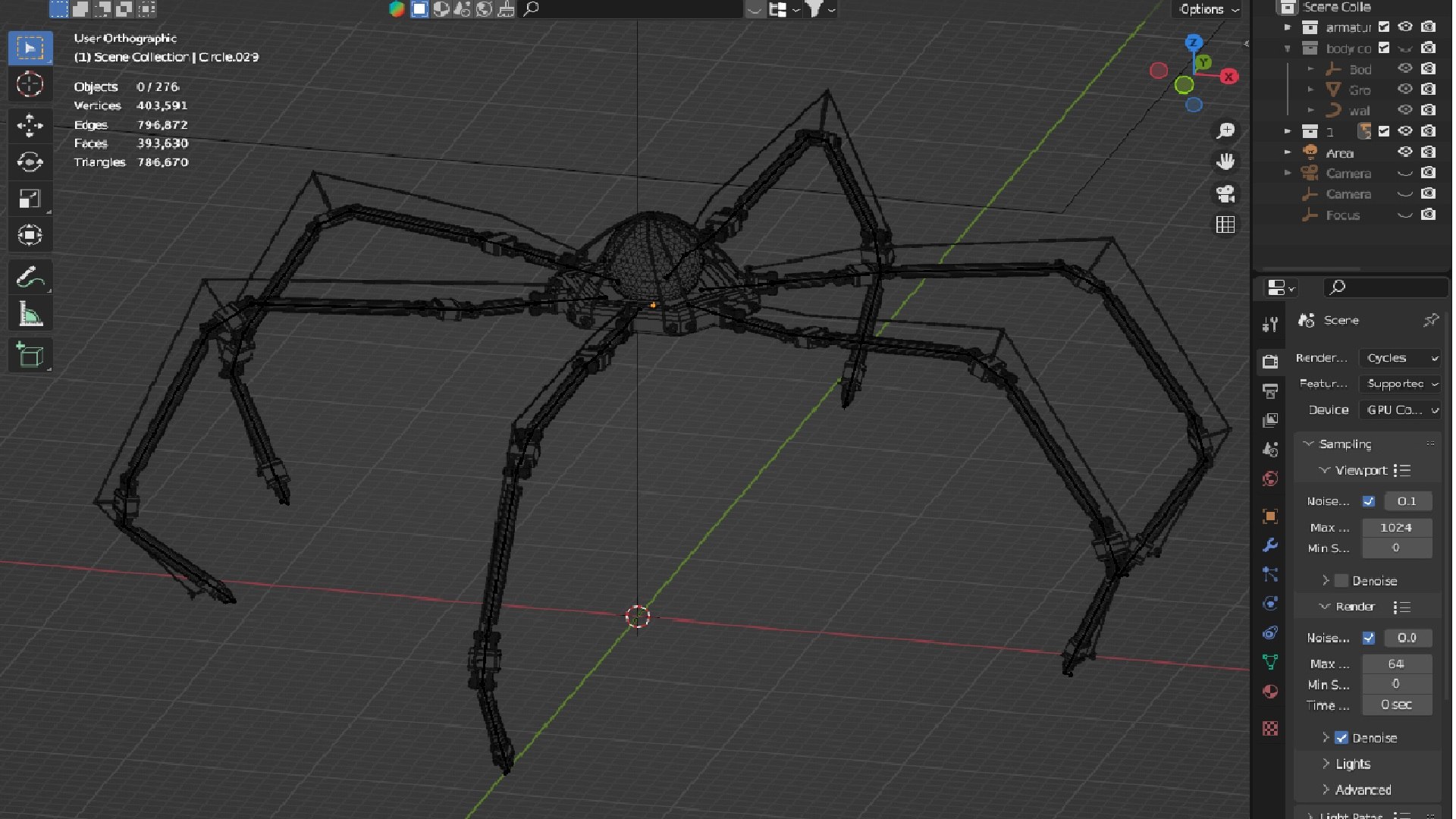Collapse the Sampling panel
Image resolution: width=1456 pixels, height=819 pixels.
coord(1308,444)
